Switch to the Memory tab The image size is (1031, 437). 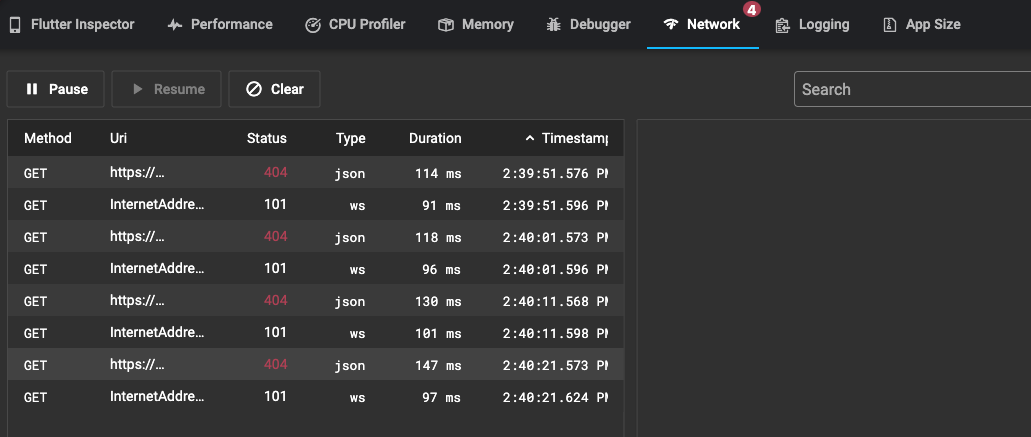coord(475,24)
